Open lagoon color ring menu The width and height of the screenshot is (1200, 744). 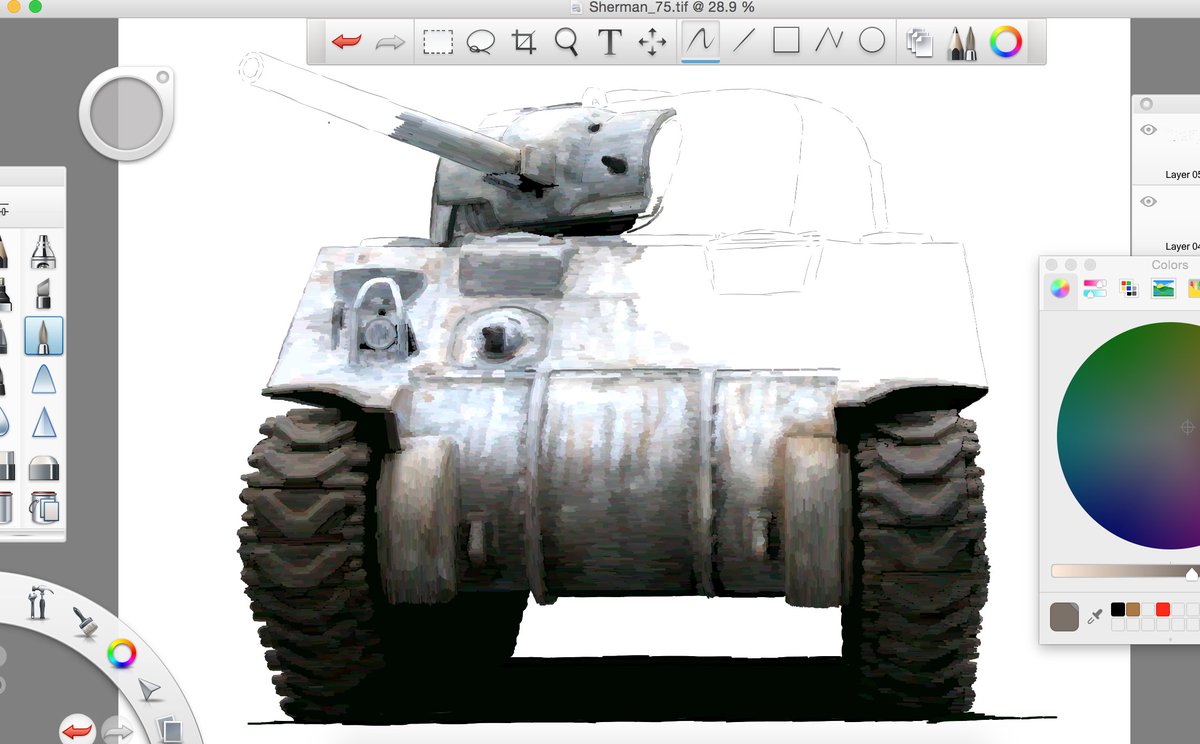click(x=121, y=654)
